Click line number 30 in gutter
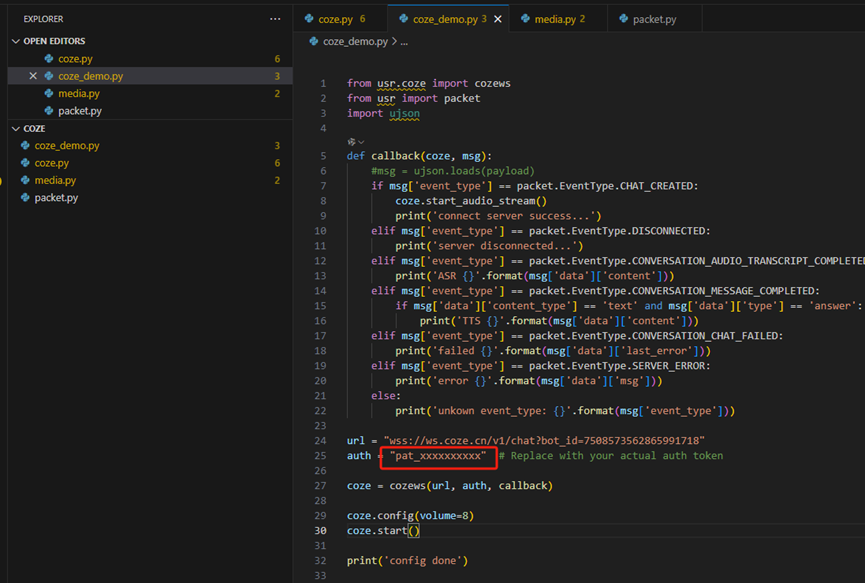This screenshot has width=865, height=583. coord(321,530)
